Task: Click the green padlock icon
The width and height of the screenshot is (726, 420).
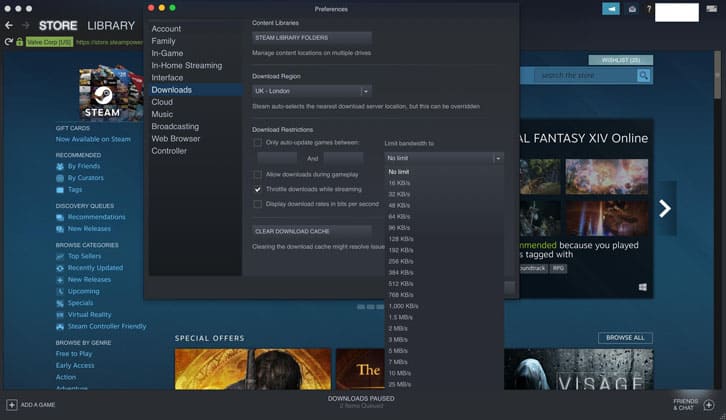Action: (x=19, y=42)
